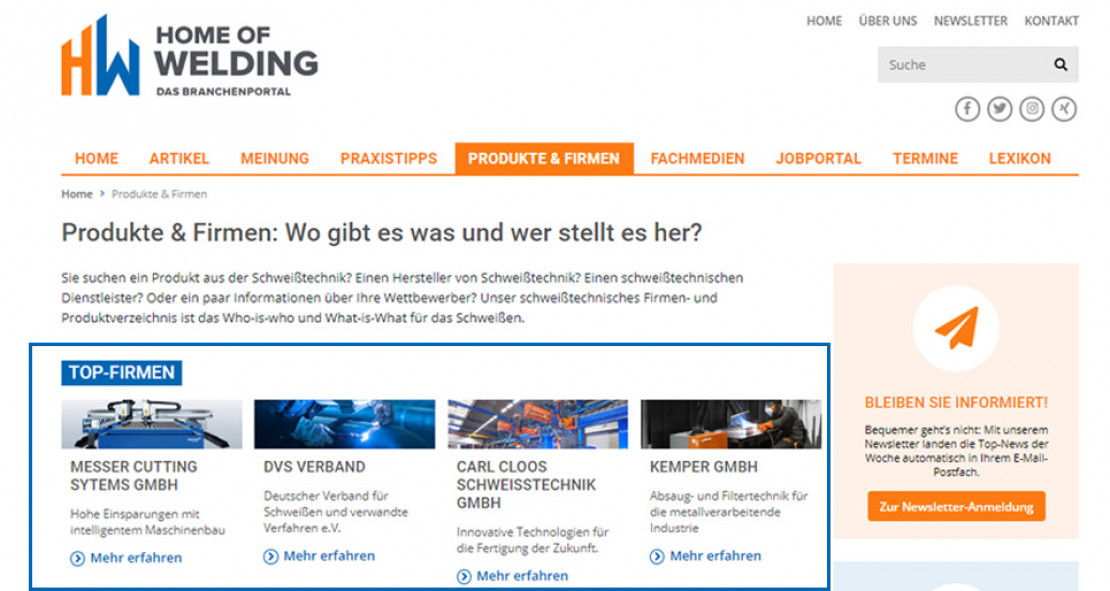The height and width of the screenshot is (591, 1110).
Task: Click the Home breadcrumb link
Action: click(77, 194)
